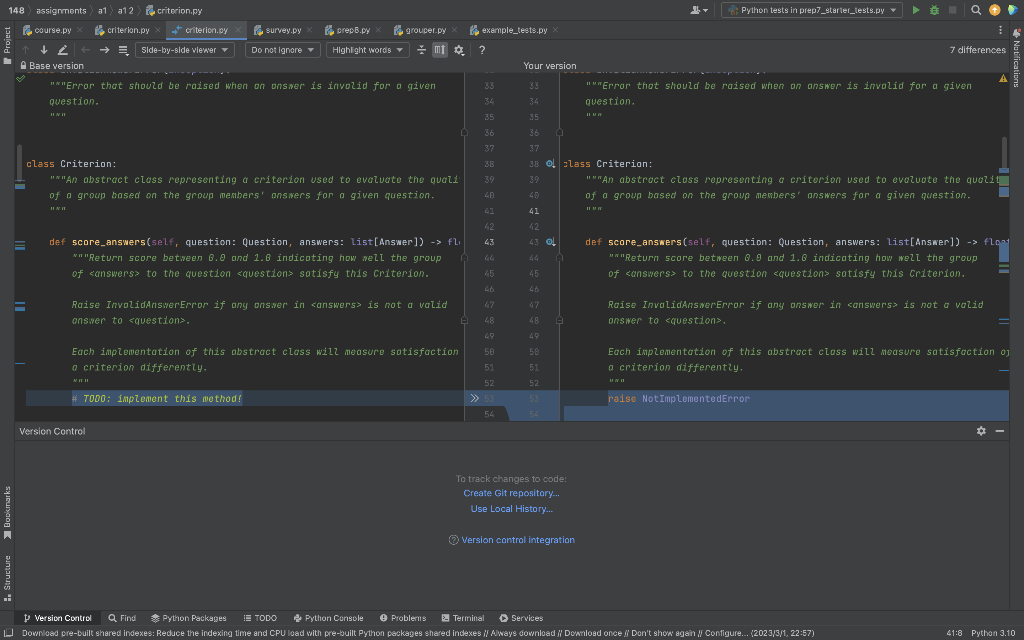Click the Create Git repository link

tap(511, 493)
